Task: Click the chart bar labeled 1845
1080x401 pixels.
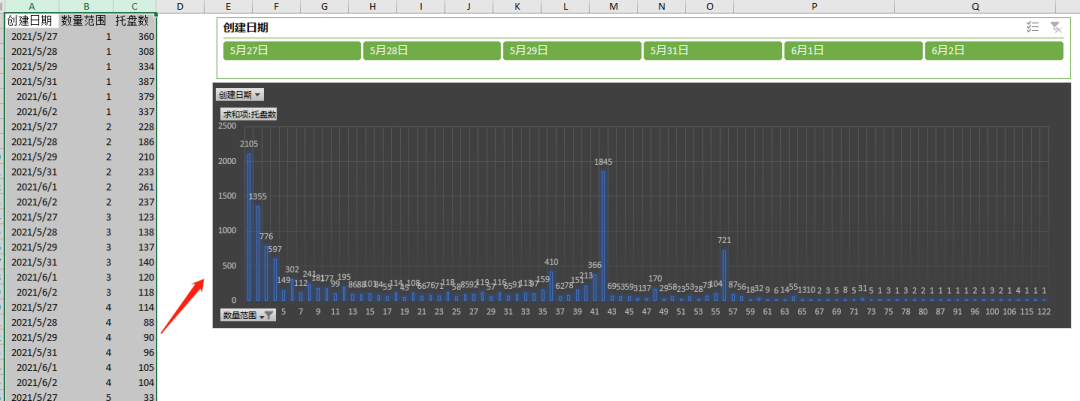Action: [x=603, y=235]
